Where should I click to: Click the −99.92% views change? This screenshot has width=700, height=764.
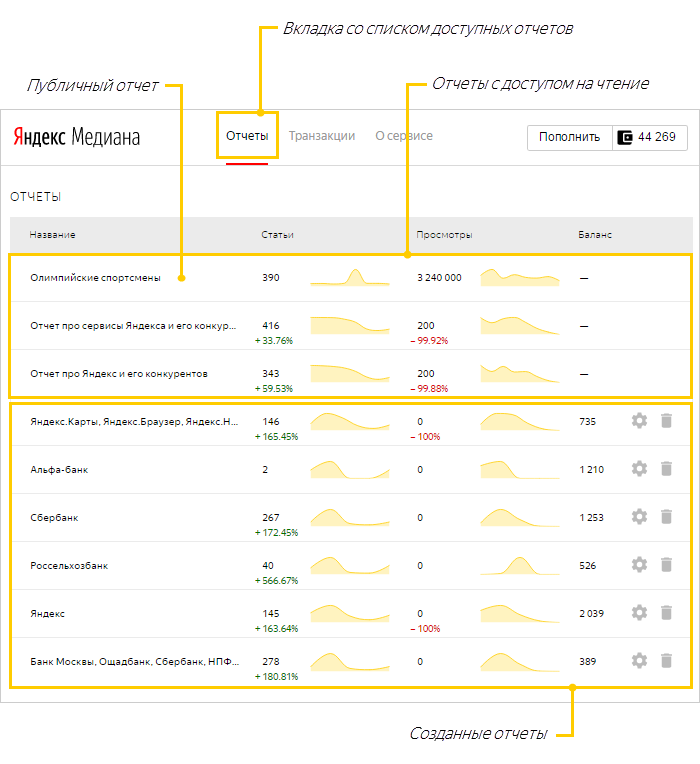pos(429,341)
